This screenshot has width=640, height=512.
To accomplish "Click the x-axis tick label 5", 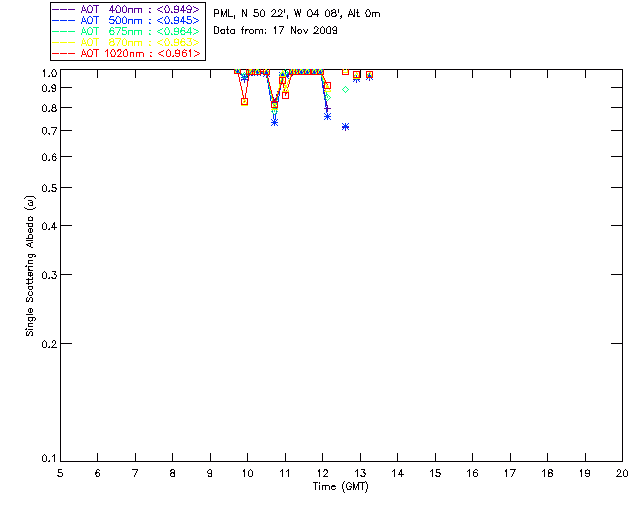I will click(x=60, y=473).
